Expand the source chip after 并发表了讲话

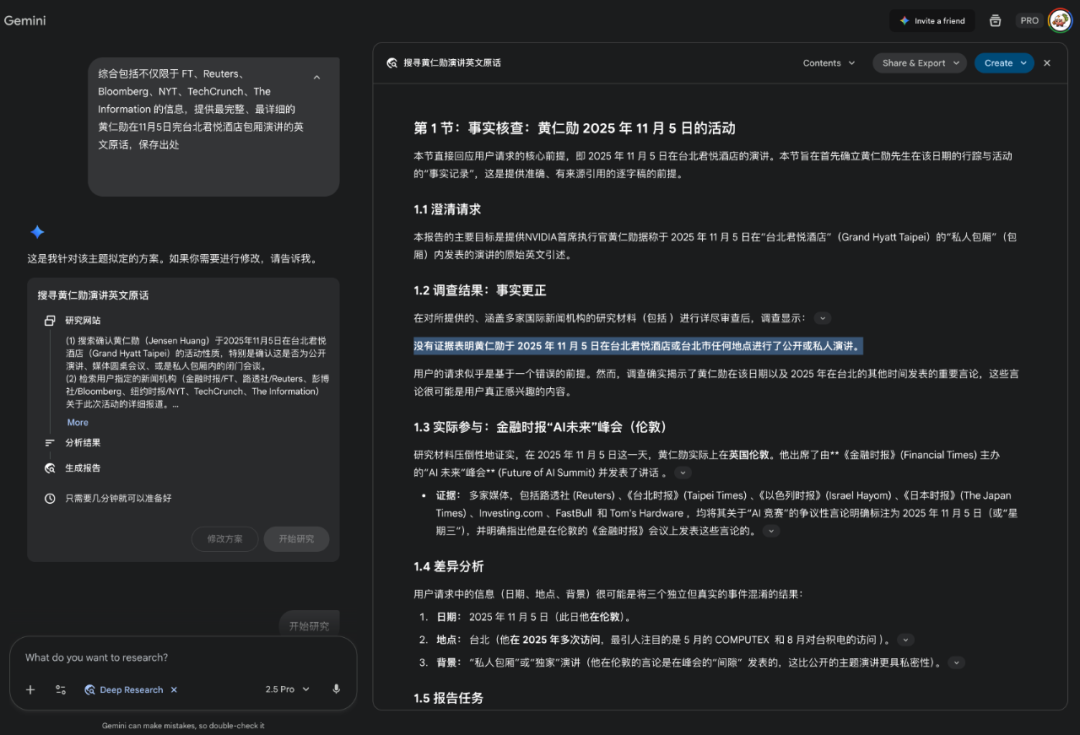coord(682,473)
